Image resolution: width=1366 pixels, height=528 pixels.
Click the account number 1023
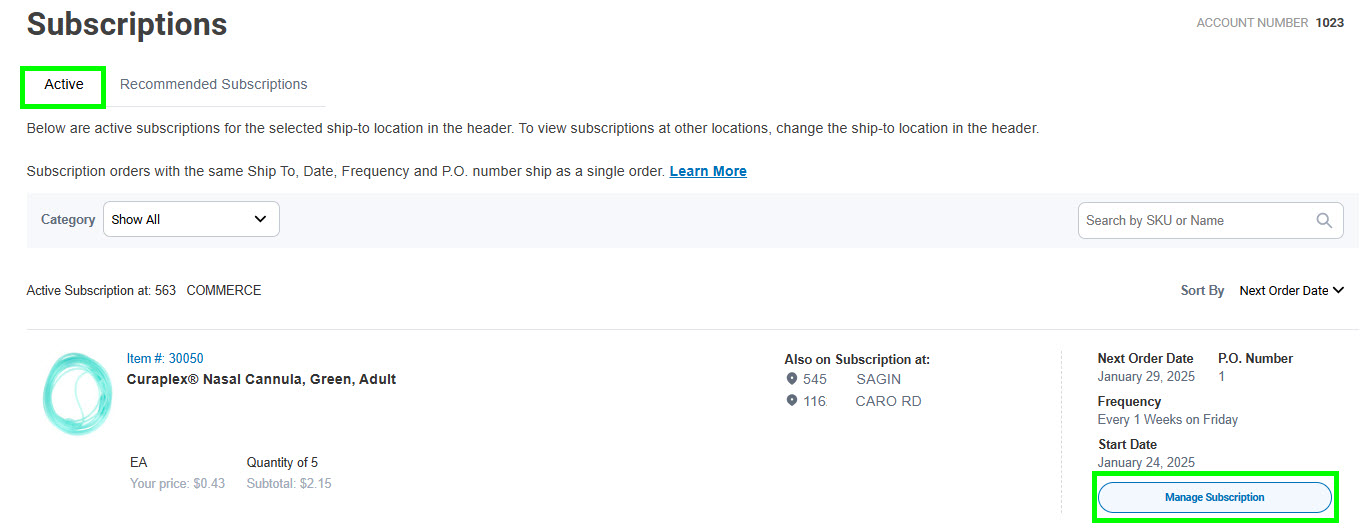click(1329, 22)
